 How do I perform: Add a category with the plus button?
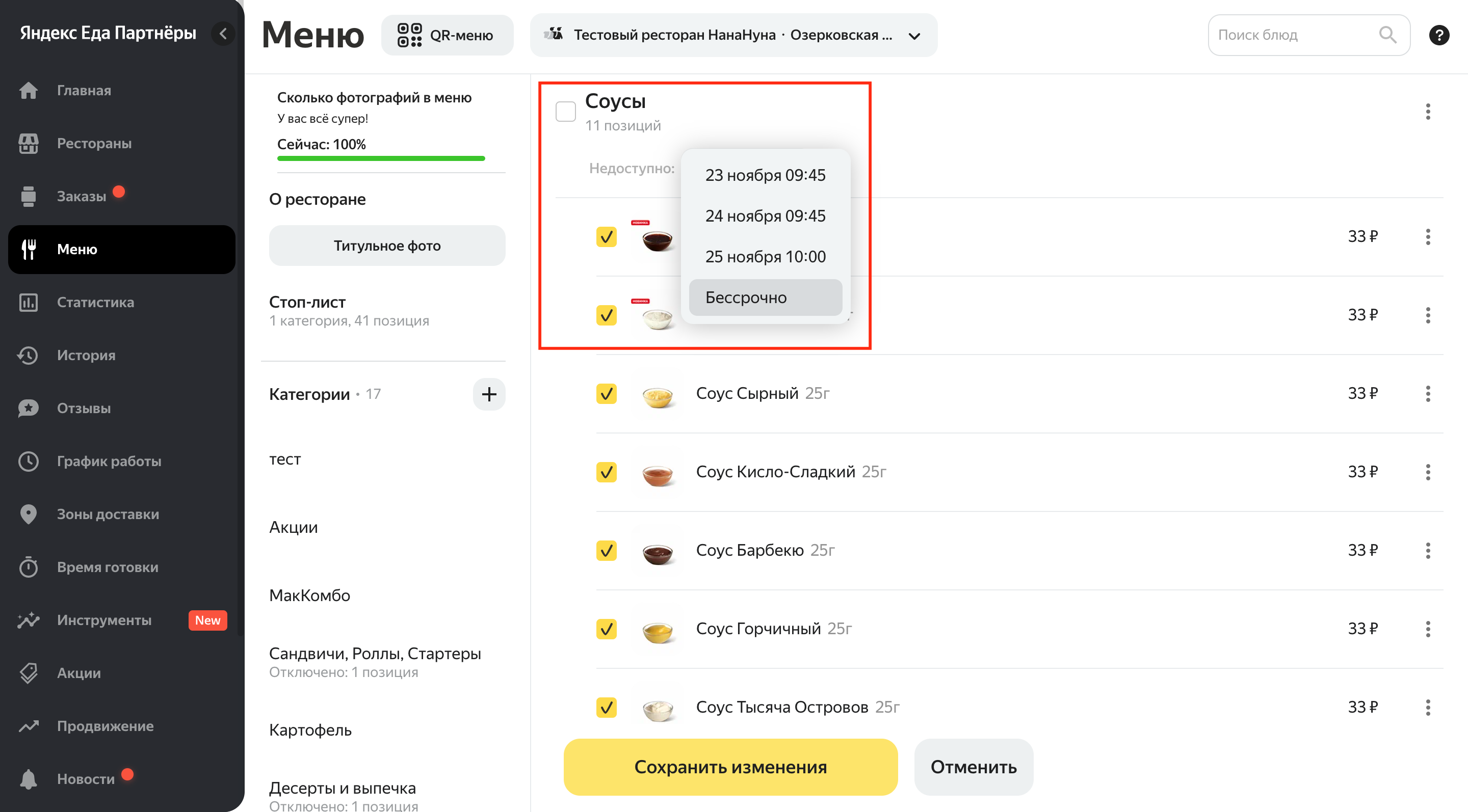[x=489, y=394]
